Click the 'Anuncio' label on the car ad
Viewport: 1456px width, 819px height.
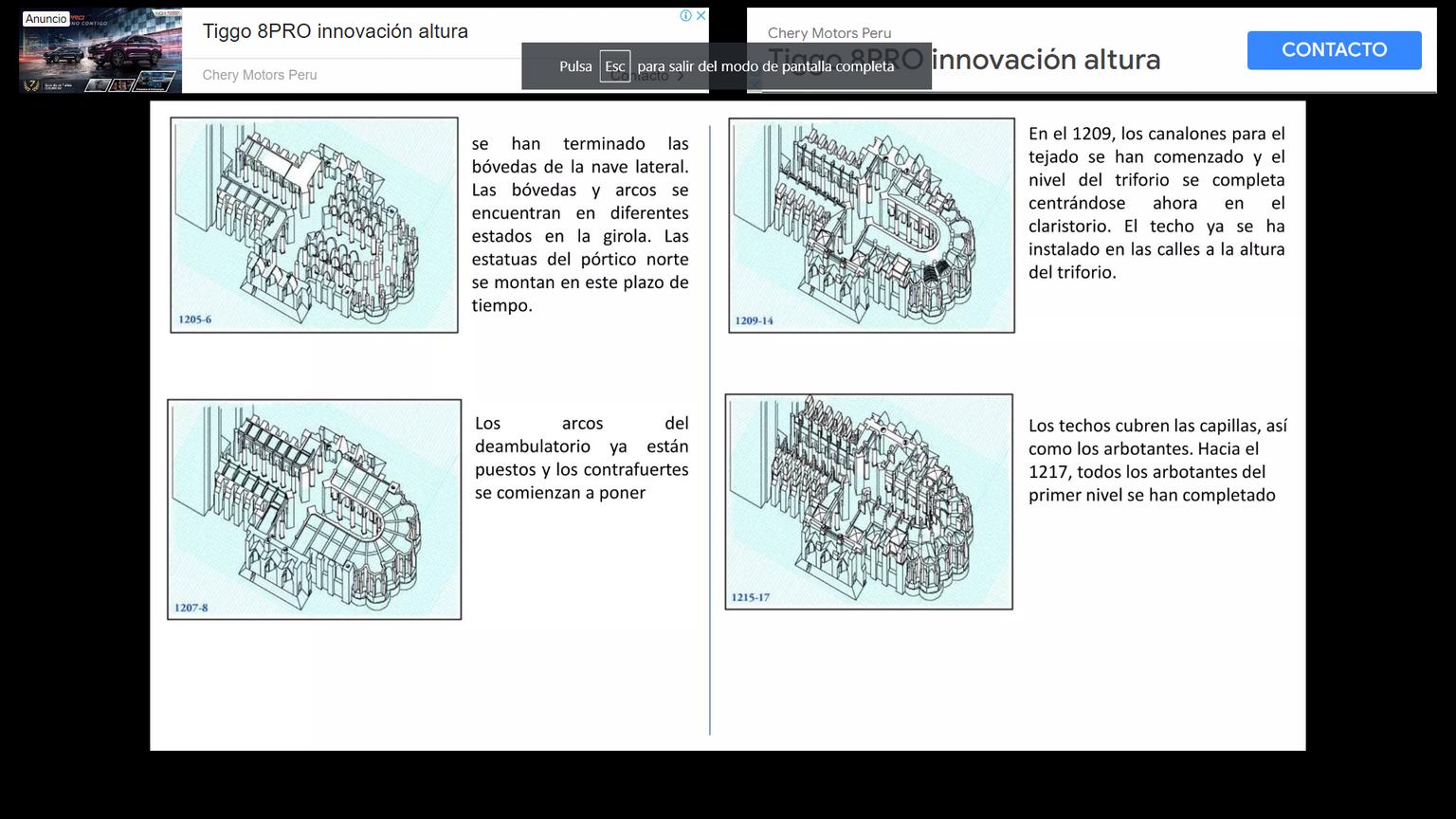[46, 19]
